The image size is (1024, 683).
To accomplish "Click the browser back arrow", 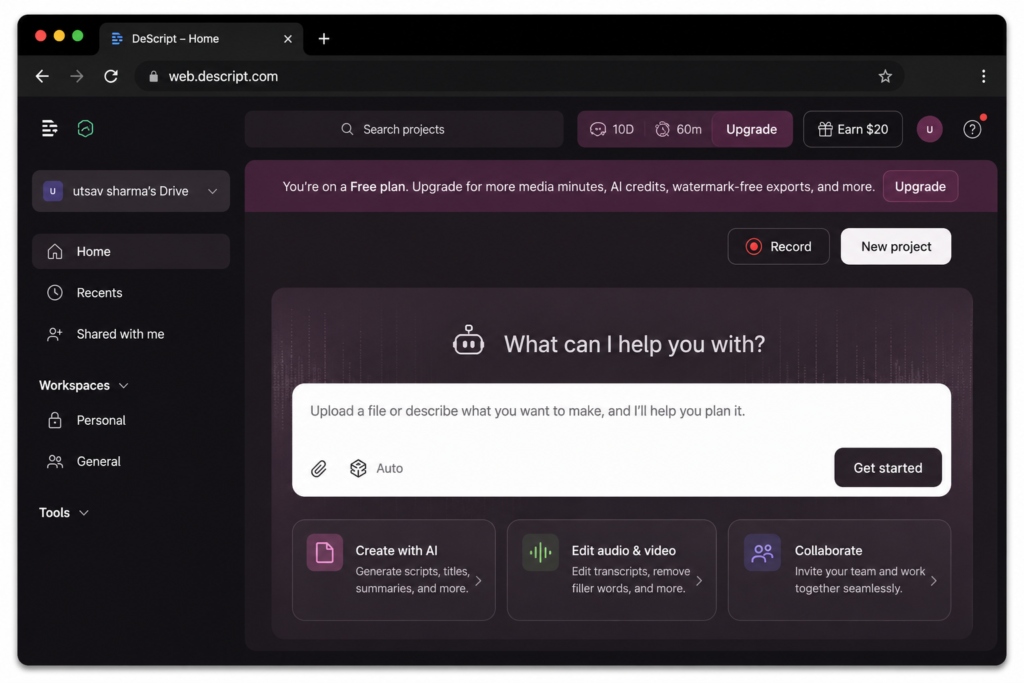I will coord(42,76).
